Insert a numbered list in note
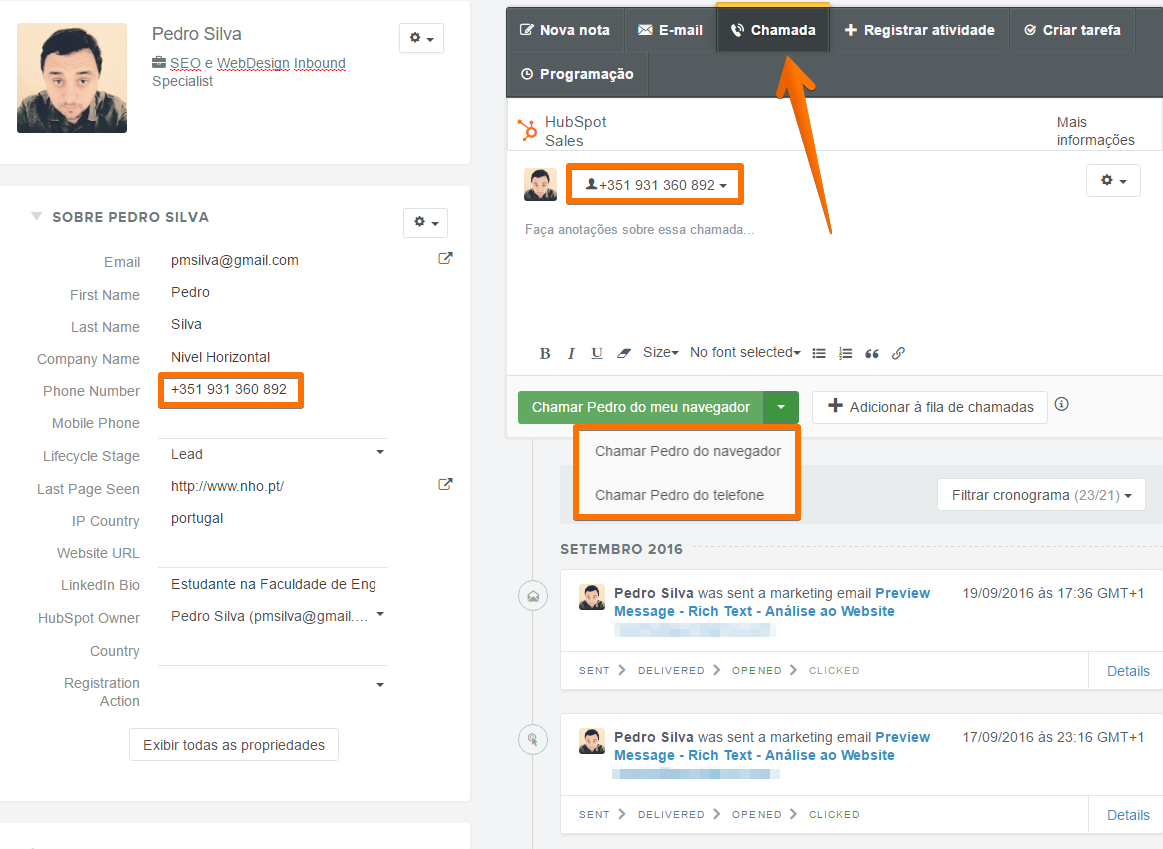The width and height of the screenshot is (1163, 849). (845, 353)
